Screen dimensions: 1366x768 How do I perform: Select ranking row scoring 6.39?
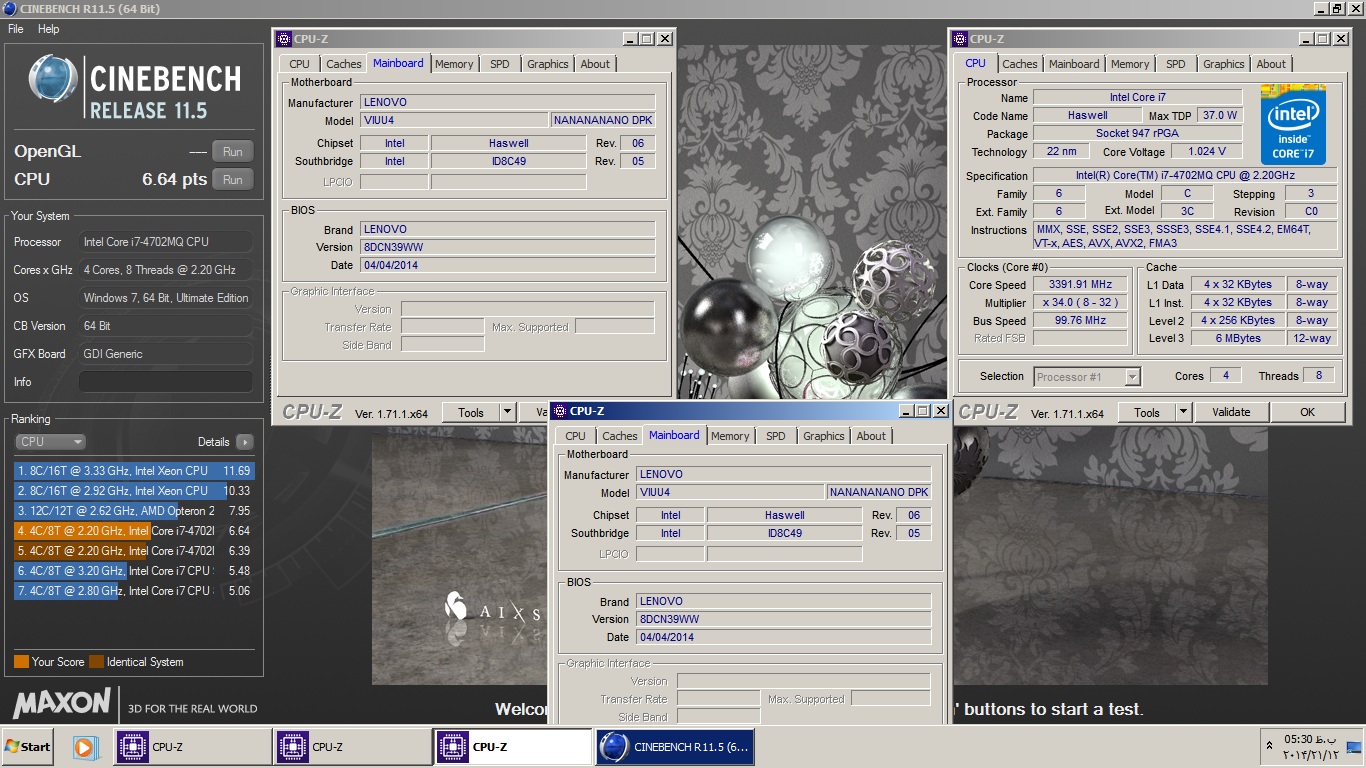134,551
